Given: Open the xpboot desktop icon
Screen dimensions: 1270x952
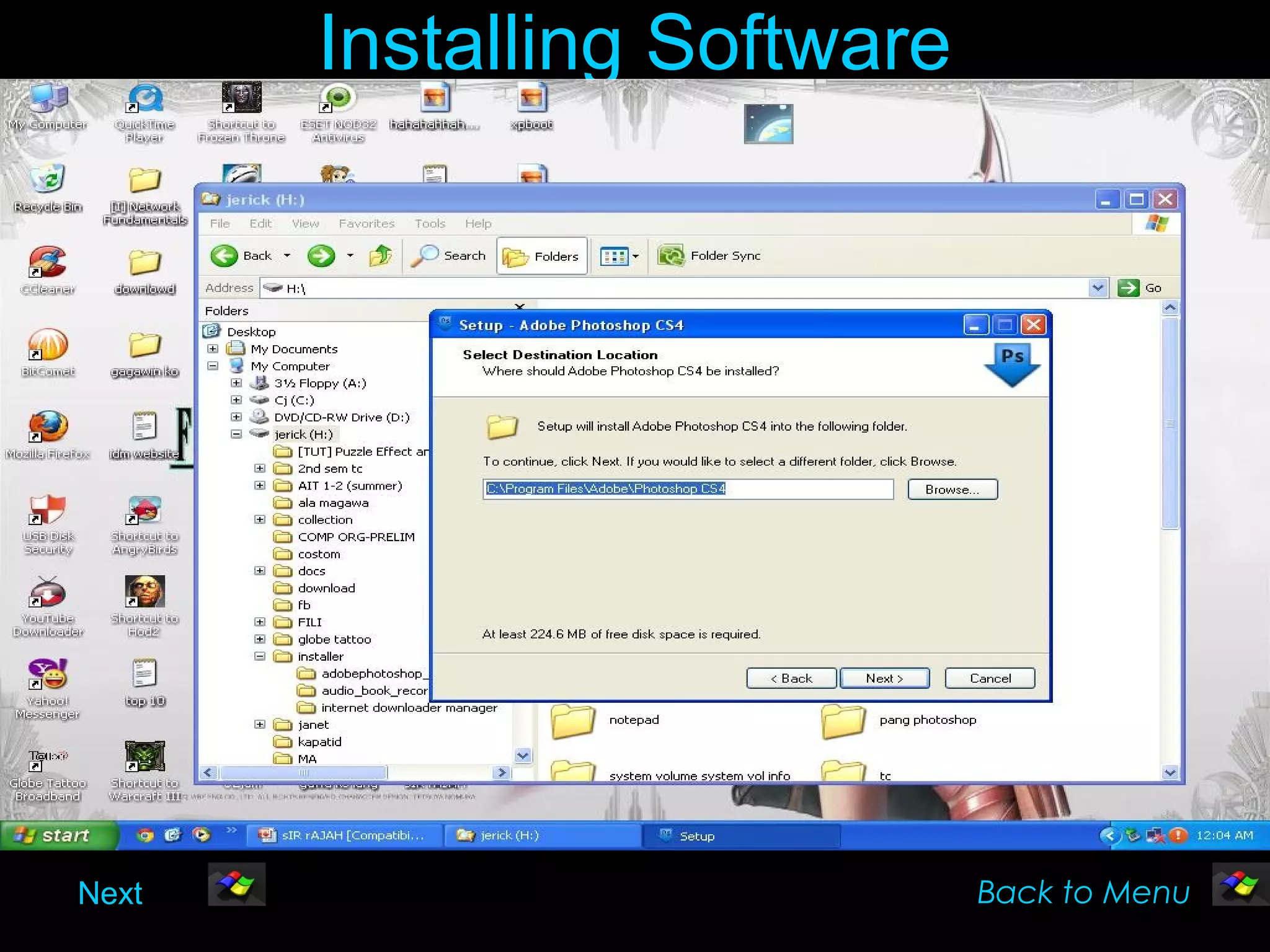Looking at the screenshot, I should [531, 107].
